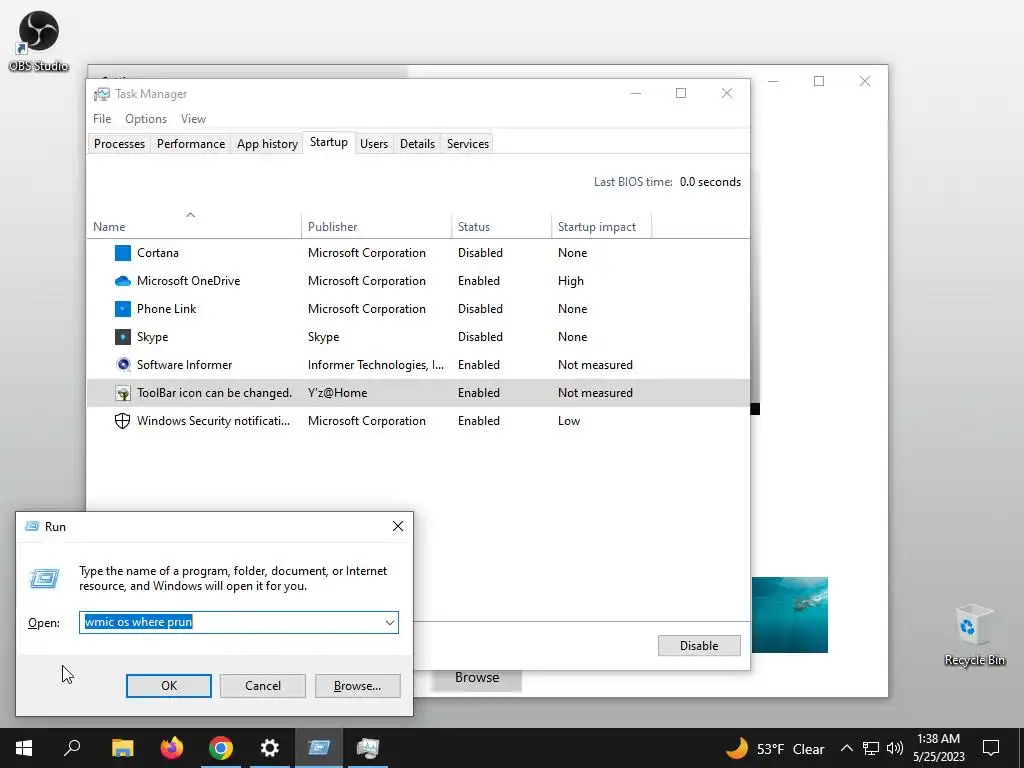Open Settings gear on the taskbar
Screen dimensions: 1024x768
pos(270,748)
